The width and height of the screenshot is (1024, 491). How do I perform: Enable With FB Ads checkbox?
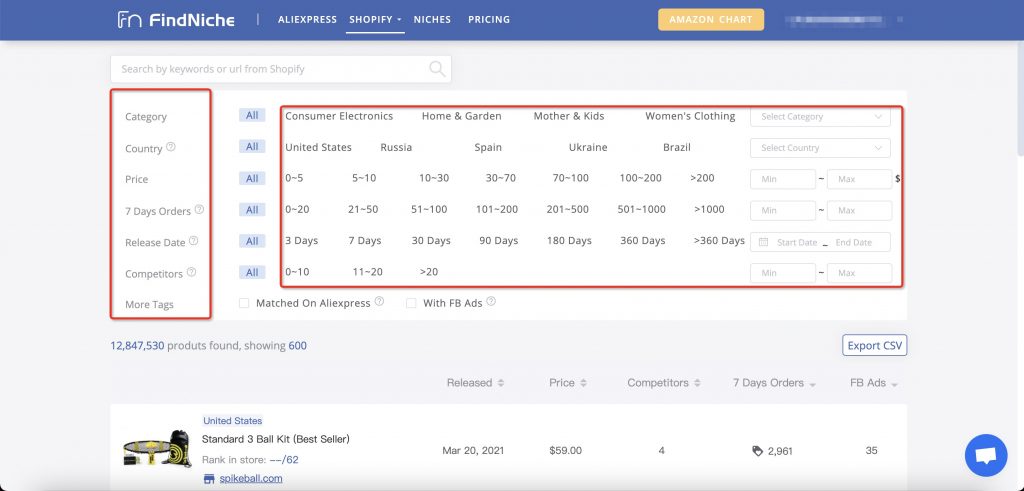[411, 303]
